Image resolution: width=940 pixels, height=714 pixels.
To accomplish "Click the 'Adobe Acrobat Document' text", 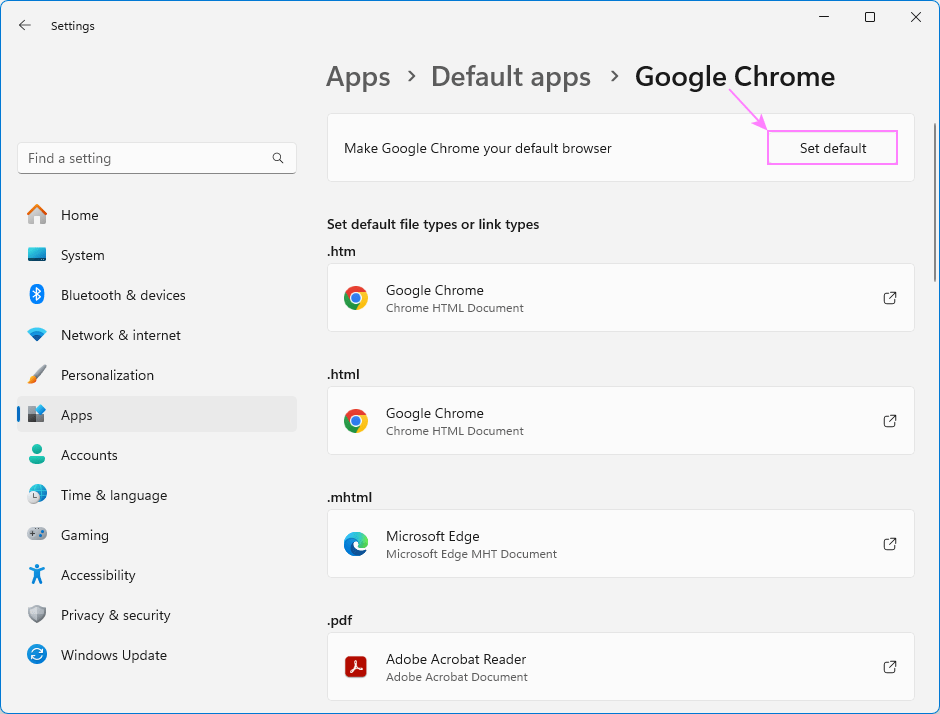I will pyautogui.click(x=456, y=677).
